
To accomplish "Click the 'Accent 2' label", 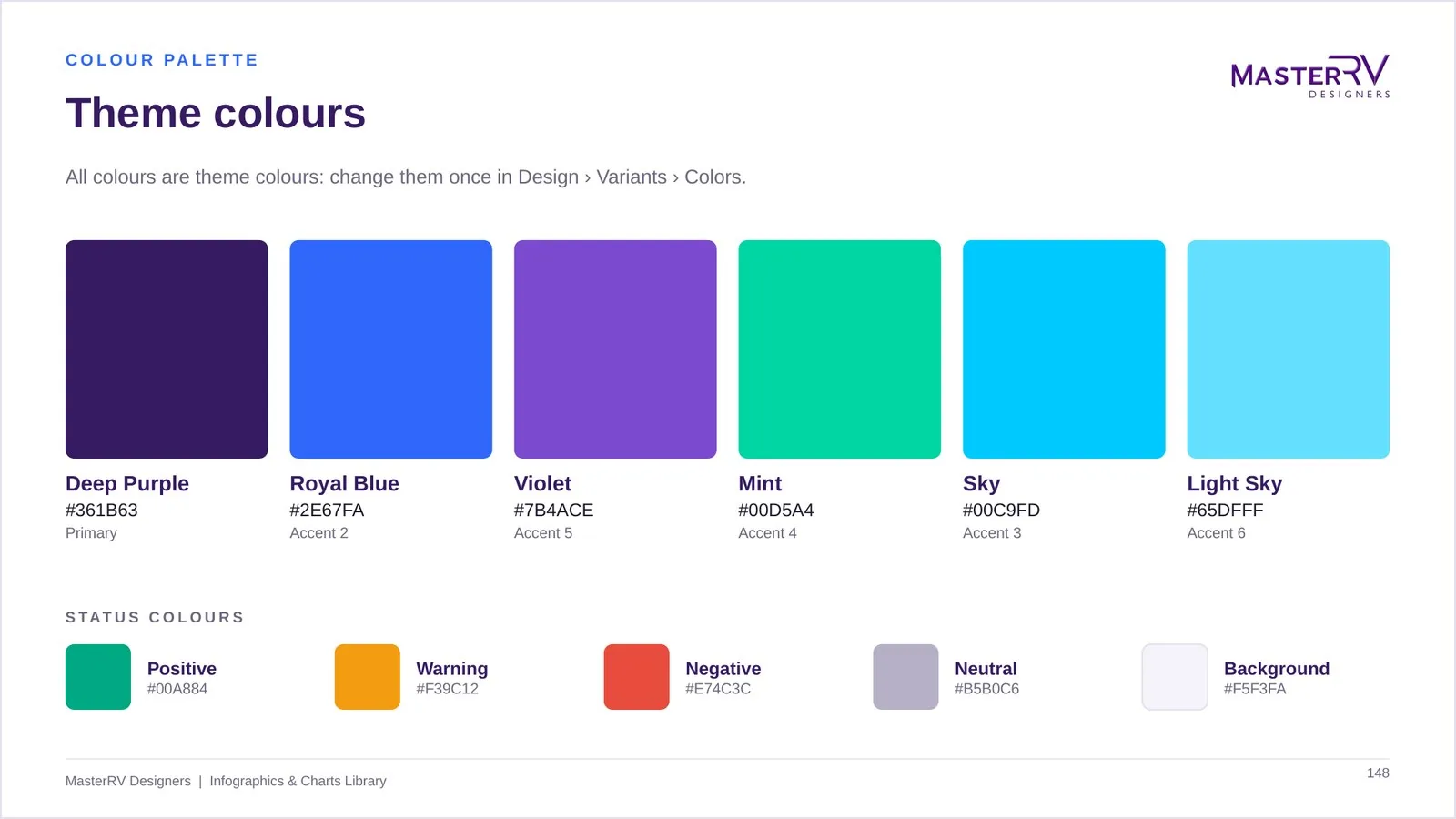I will point(318,533).
